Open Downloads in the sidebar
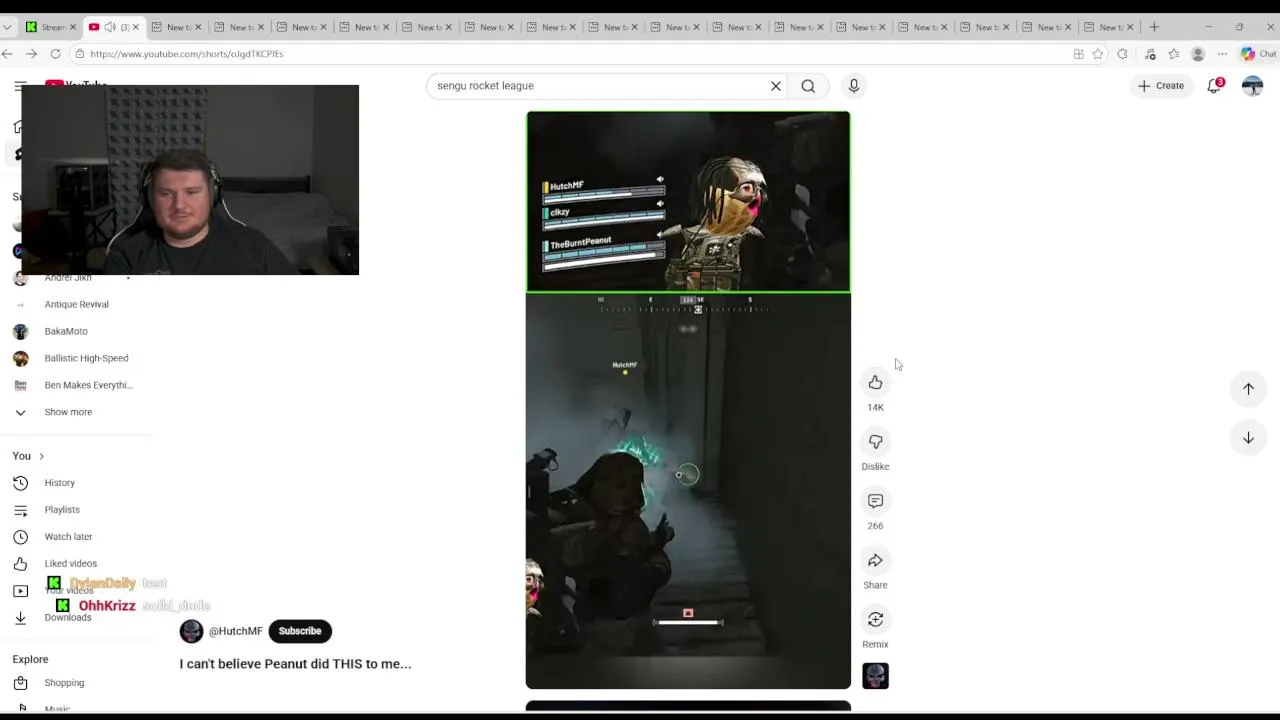 click(x=67, y=618)
